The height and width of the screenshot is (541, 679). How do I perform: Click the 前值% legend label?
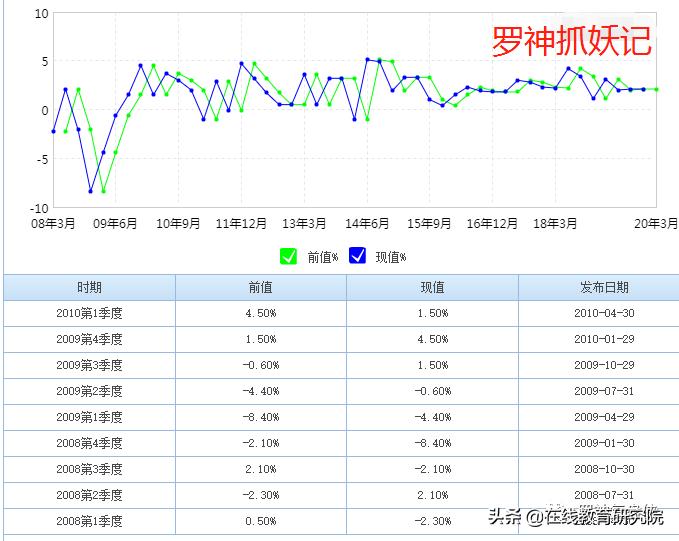point(323,257)
